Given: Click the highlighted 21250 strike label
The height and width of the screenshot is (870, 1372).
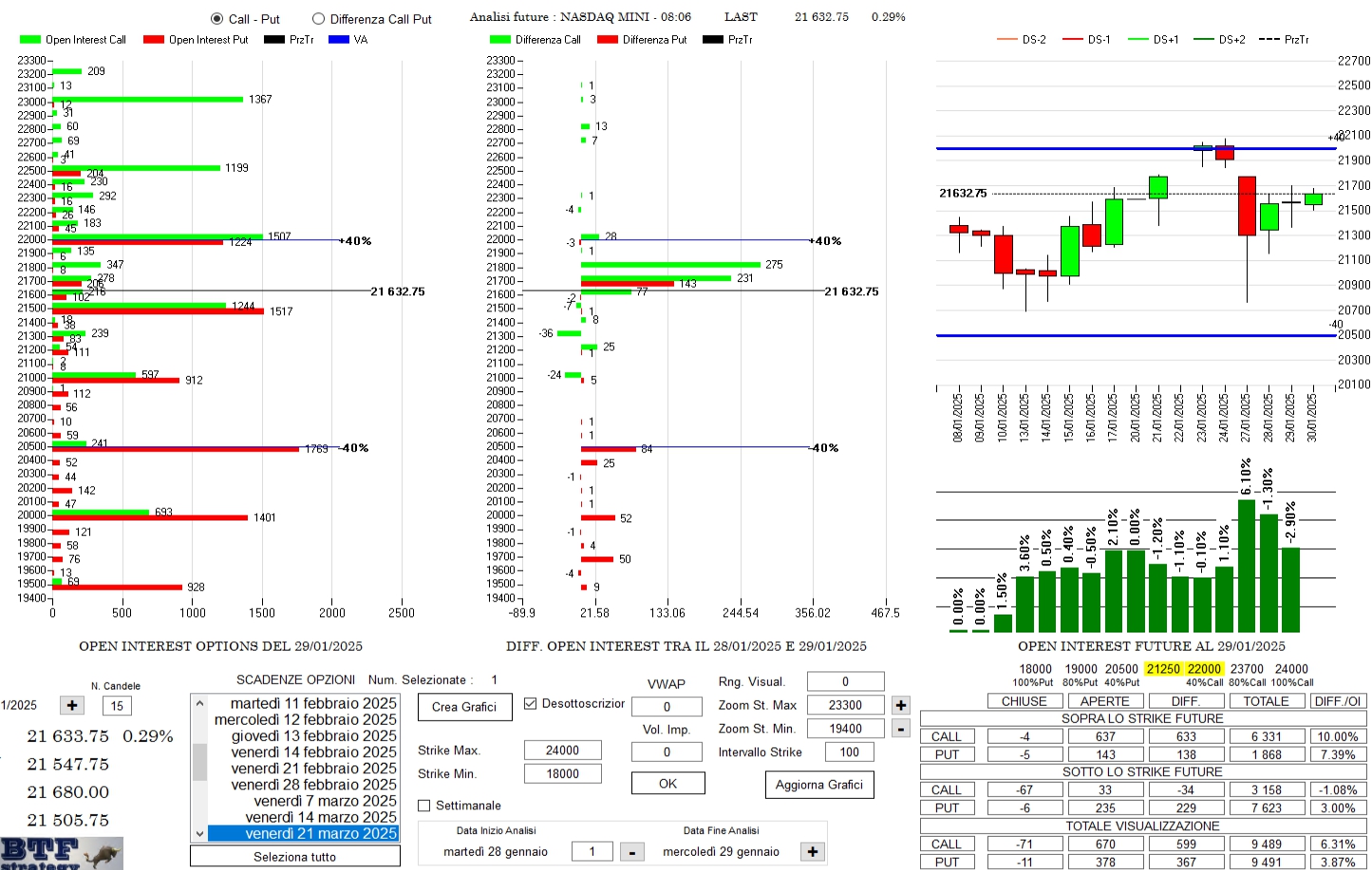Looking at the screenshot, I should [1163, 669].
